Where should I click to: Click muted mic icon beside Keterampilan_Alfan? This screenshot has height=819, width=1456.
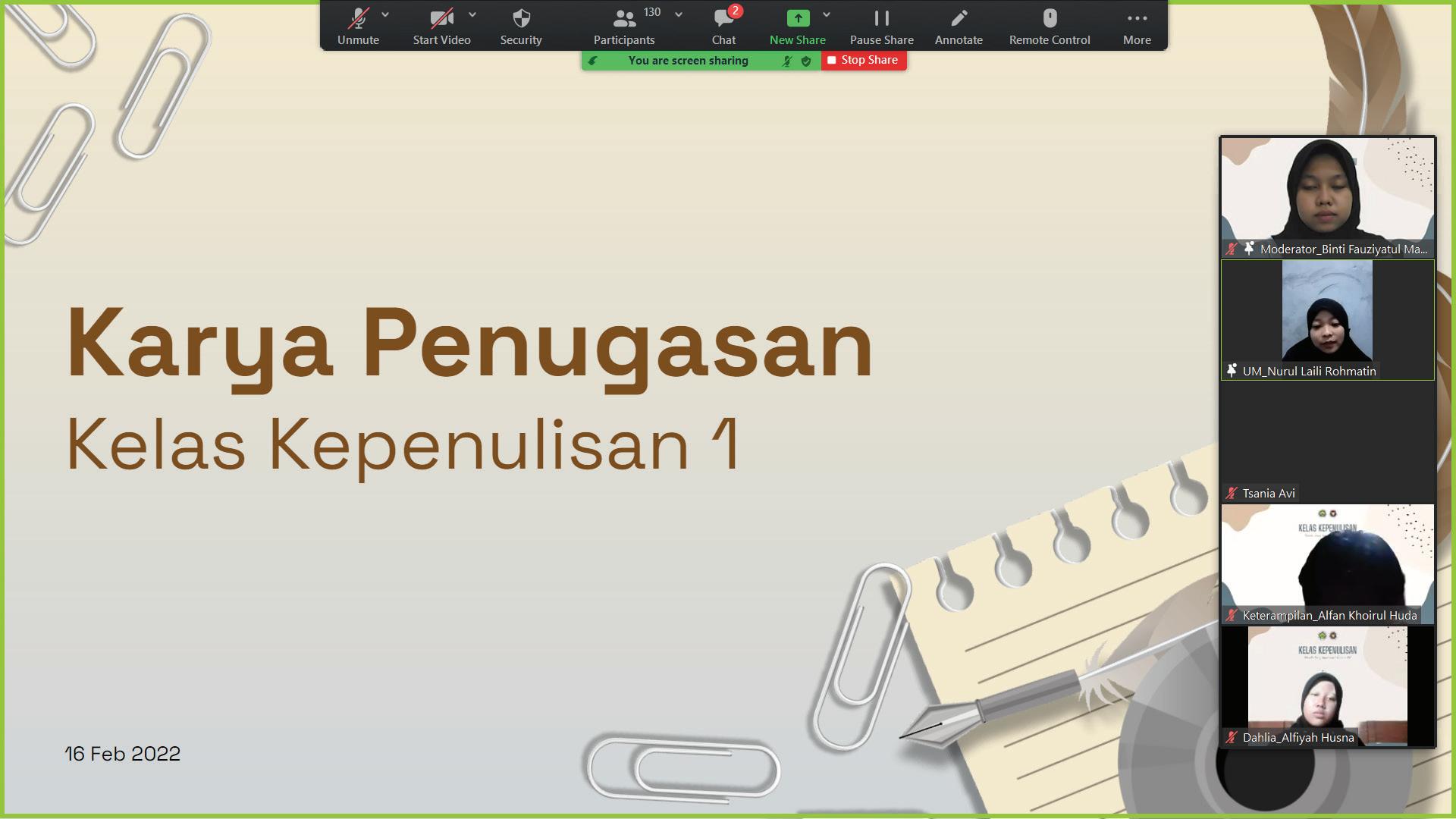click(x=1232, y=615)
